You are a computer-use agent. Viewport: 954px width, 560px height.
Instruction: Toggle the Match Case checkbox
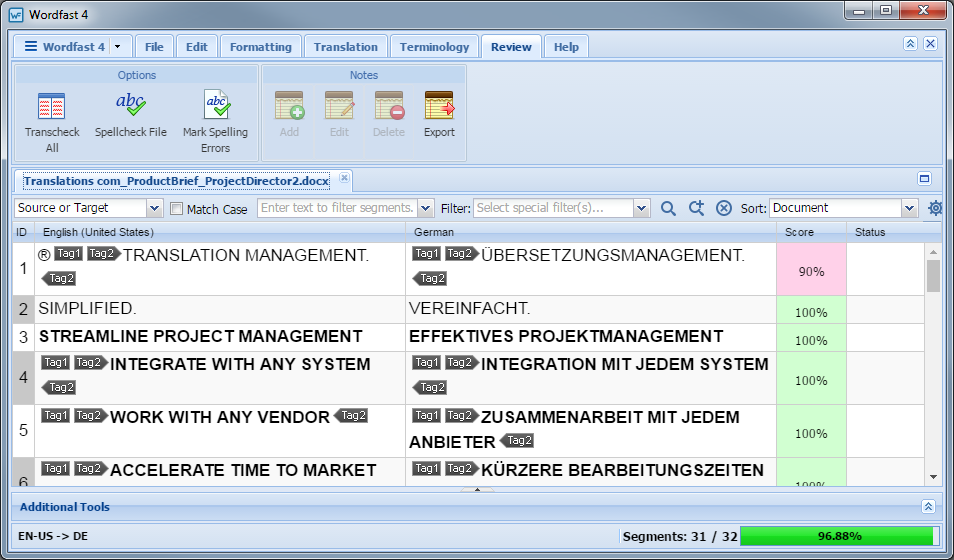pos(176,209)
